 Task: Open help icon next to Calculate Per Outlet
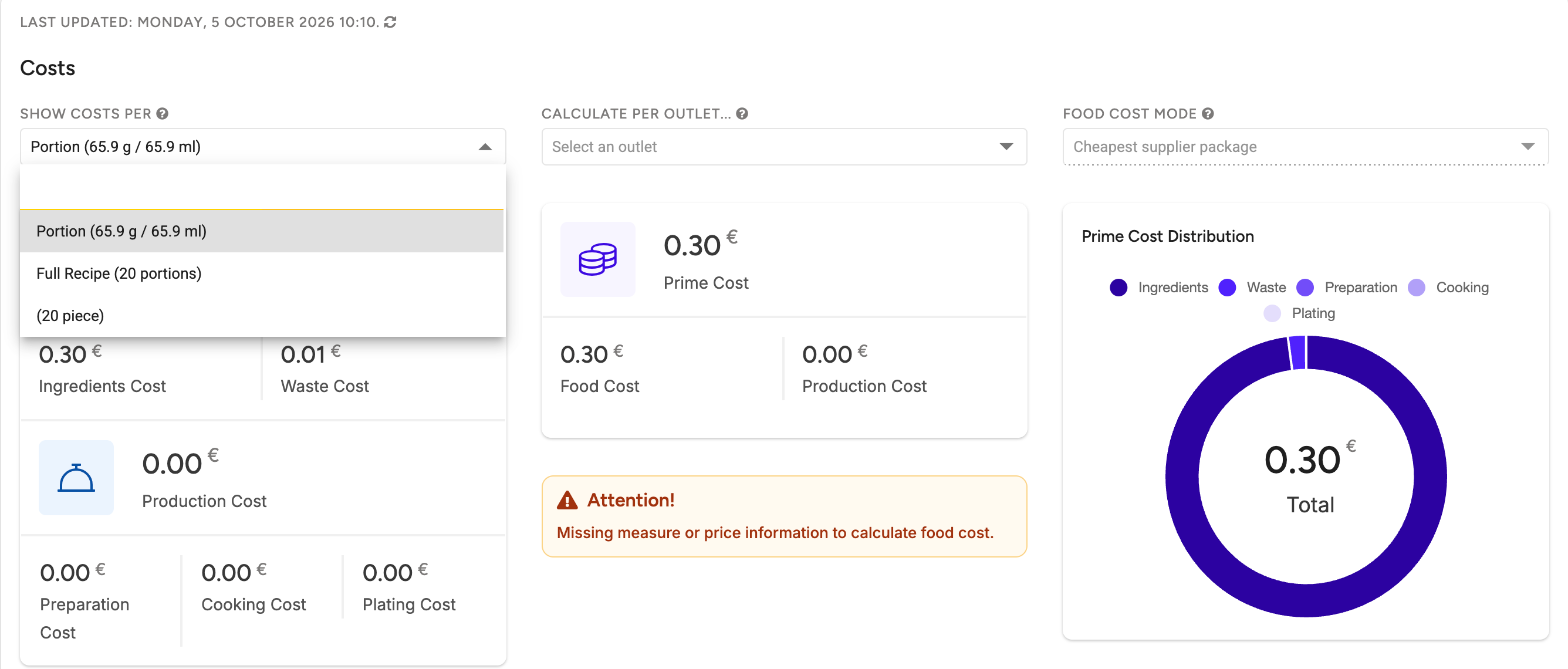[742, 114]
